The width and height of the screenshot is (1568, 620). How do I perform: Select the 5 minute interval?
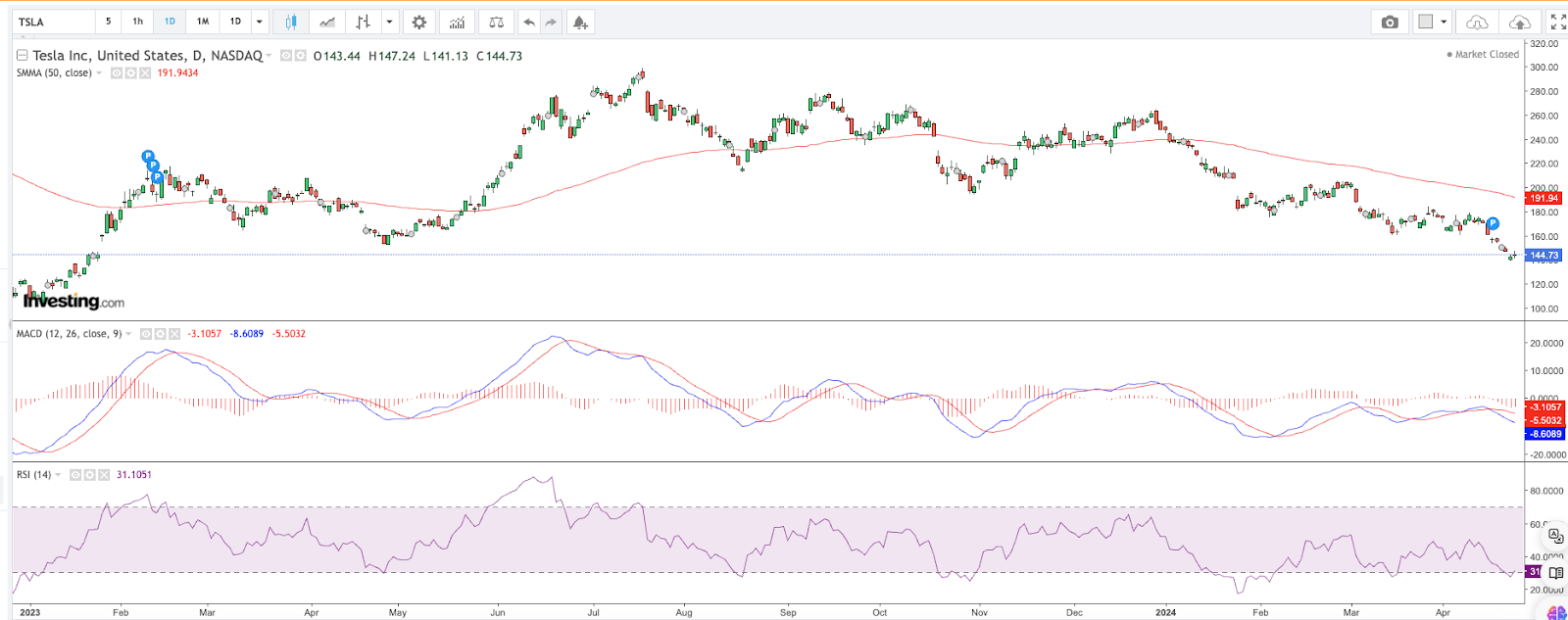coord(108,22)
